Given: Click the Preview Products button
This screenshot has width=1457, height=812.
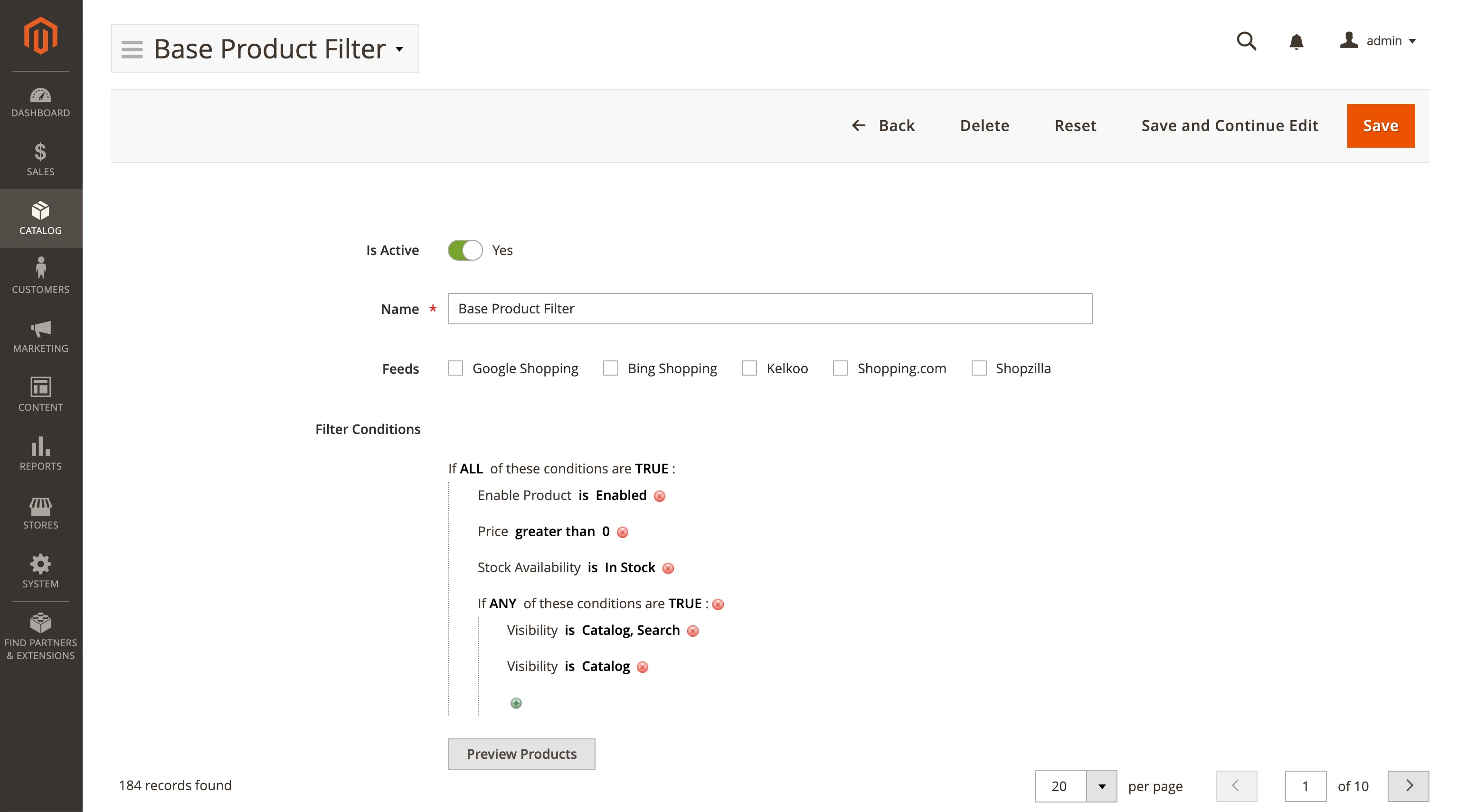Looking at the screenshot, I should click(521, 754).
